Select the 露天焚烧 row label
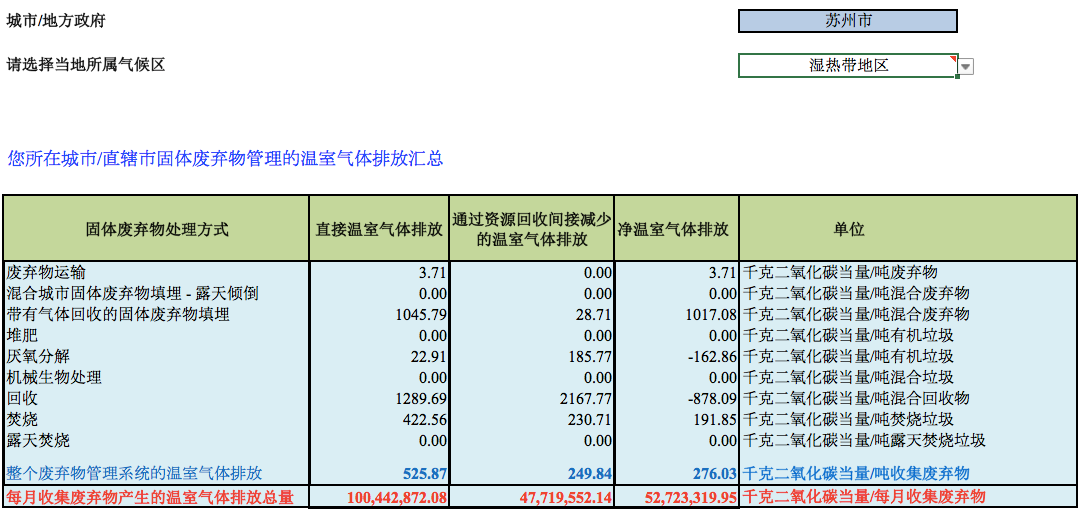This screenshot has width=1090, height=514. click(x=39, y=440)
